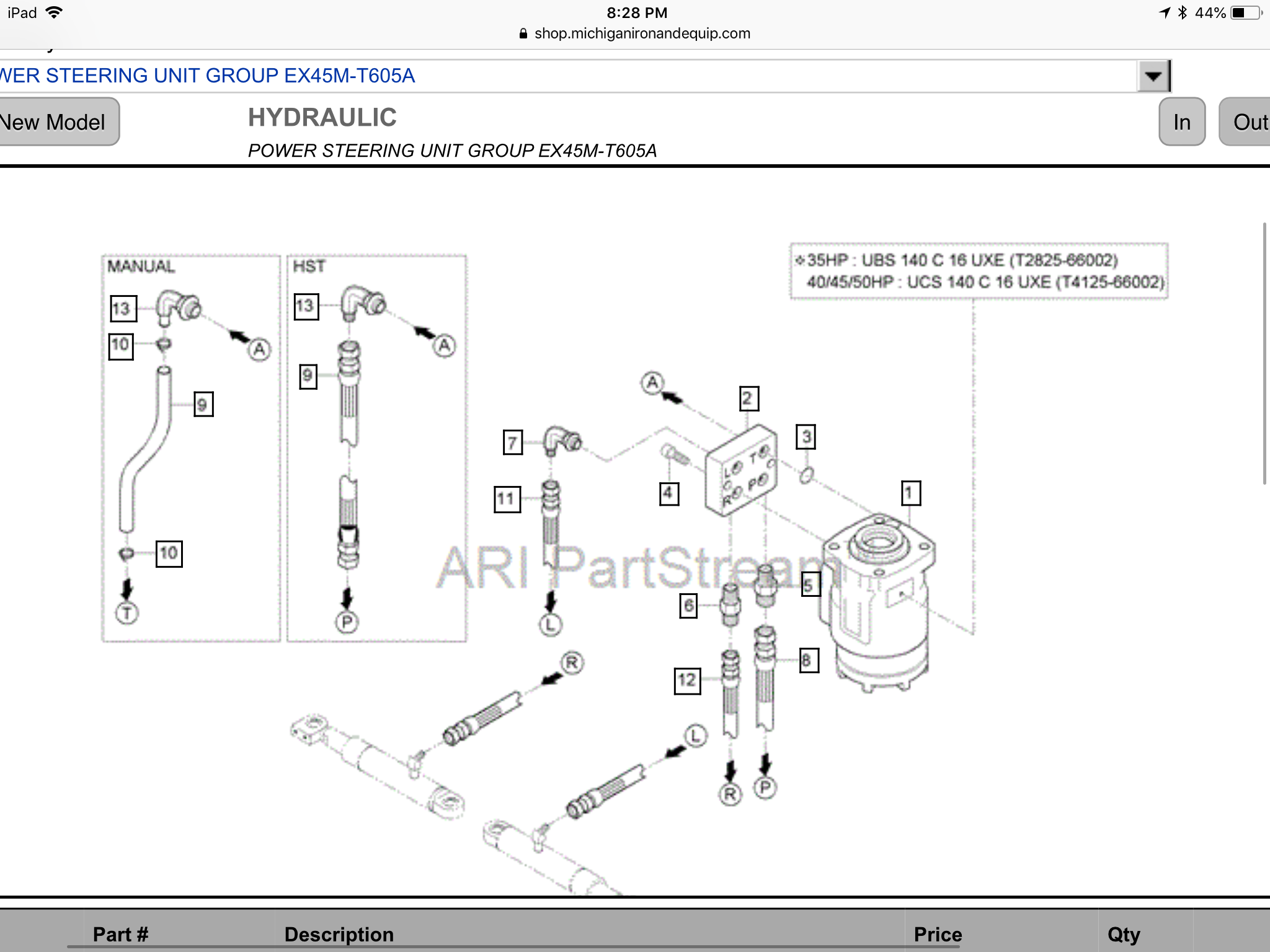The image size is (1270, 952).
Task: Select upper callout 10 in MANUAL panel
Action: click(121, 346)
